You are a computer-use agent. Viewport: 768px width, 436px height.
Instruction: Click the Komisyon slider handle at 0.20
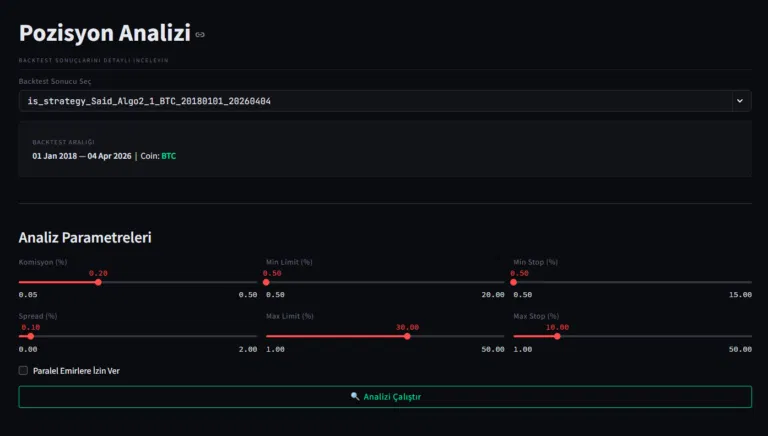click(x=98, y=282)
